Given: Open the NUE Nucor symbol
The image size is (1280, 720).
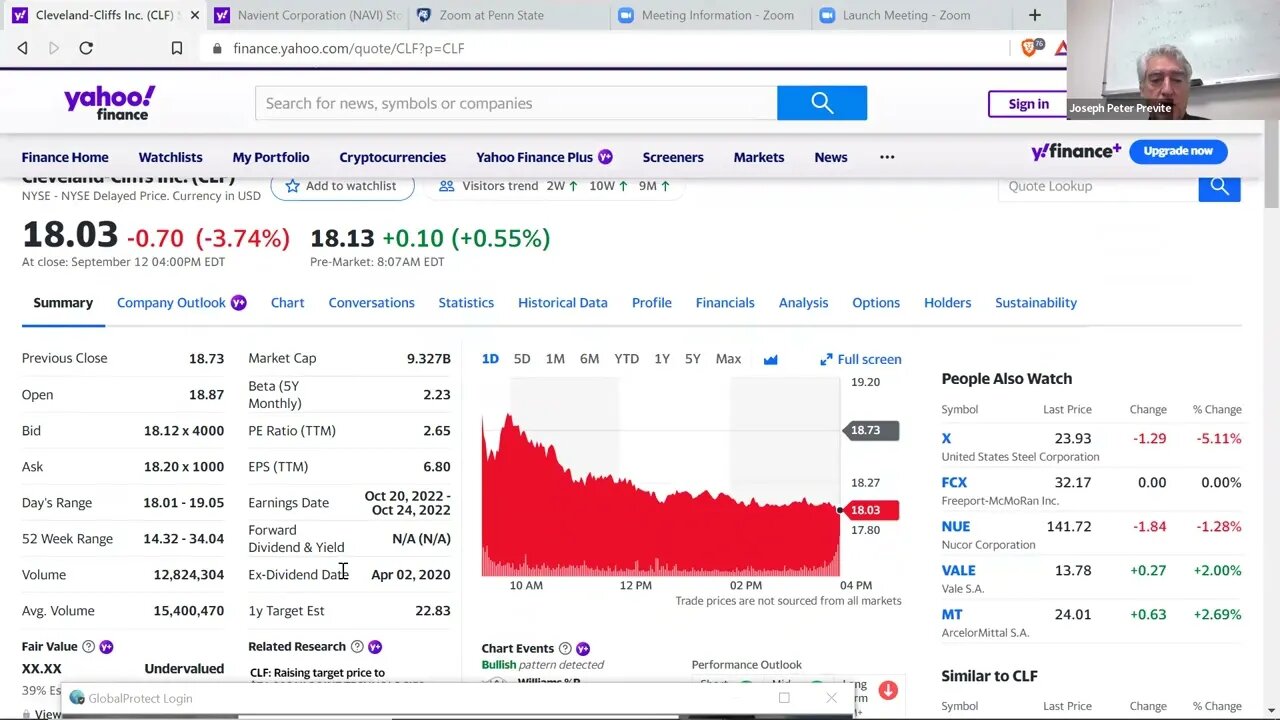Looking at the screenshot, I should pos(955,526).
